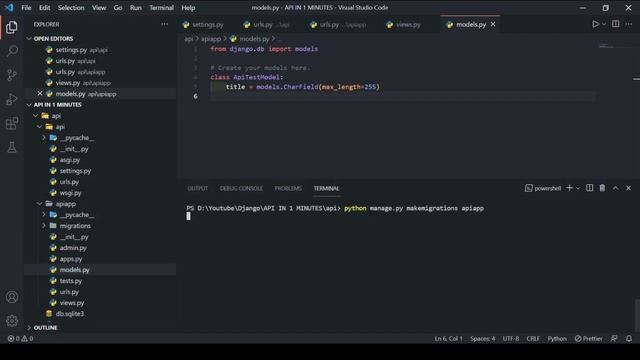
Task: Open the View menu
Action: 99,7
